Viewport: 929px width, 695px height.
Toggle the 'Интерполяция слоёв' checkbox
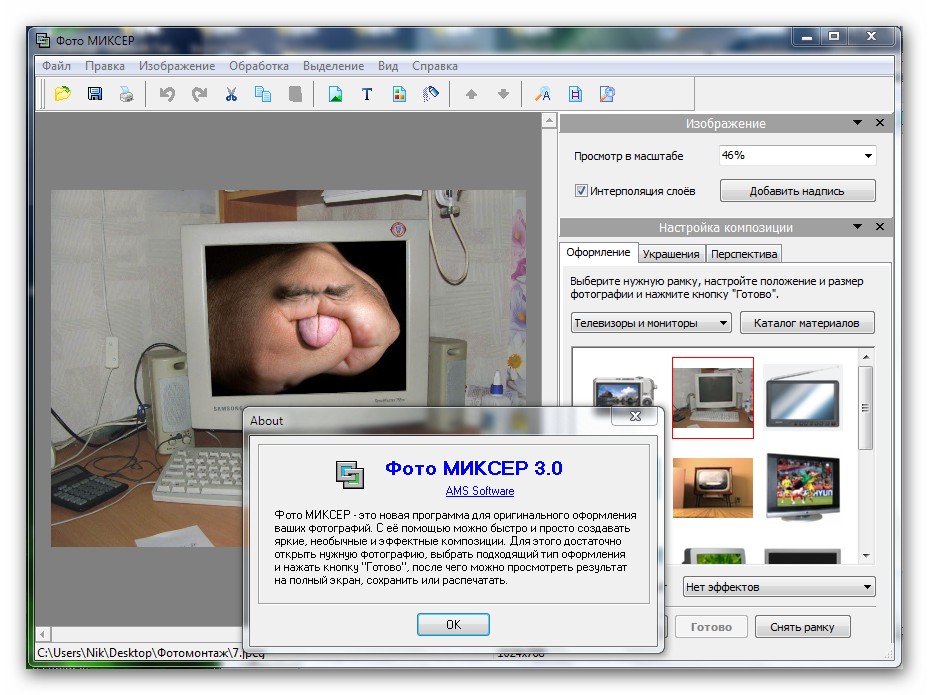(x=581, y=190)
